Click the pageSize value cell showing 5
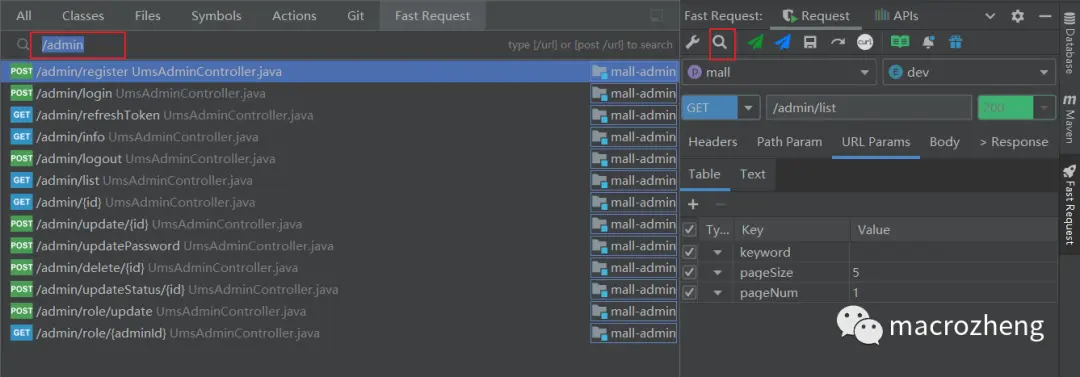The width and height of the screenshot is (1080, 377). click(952, 273)
